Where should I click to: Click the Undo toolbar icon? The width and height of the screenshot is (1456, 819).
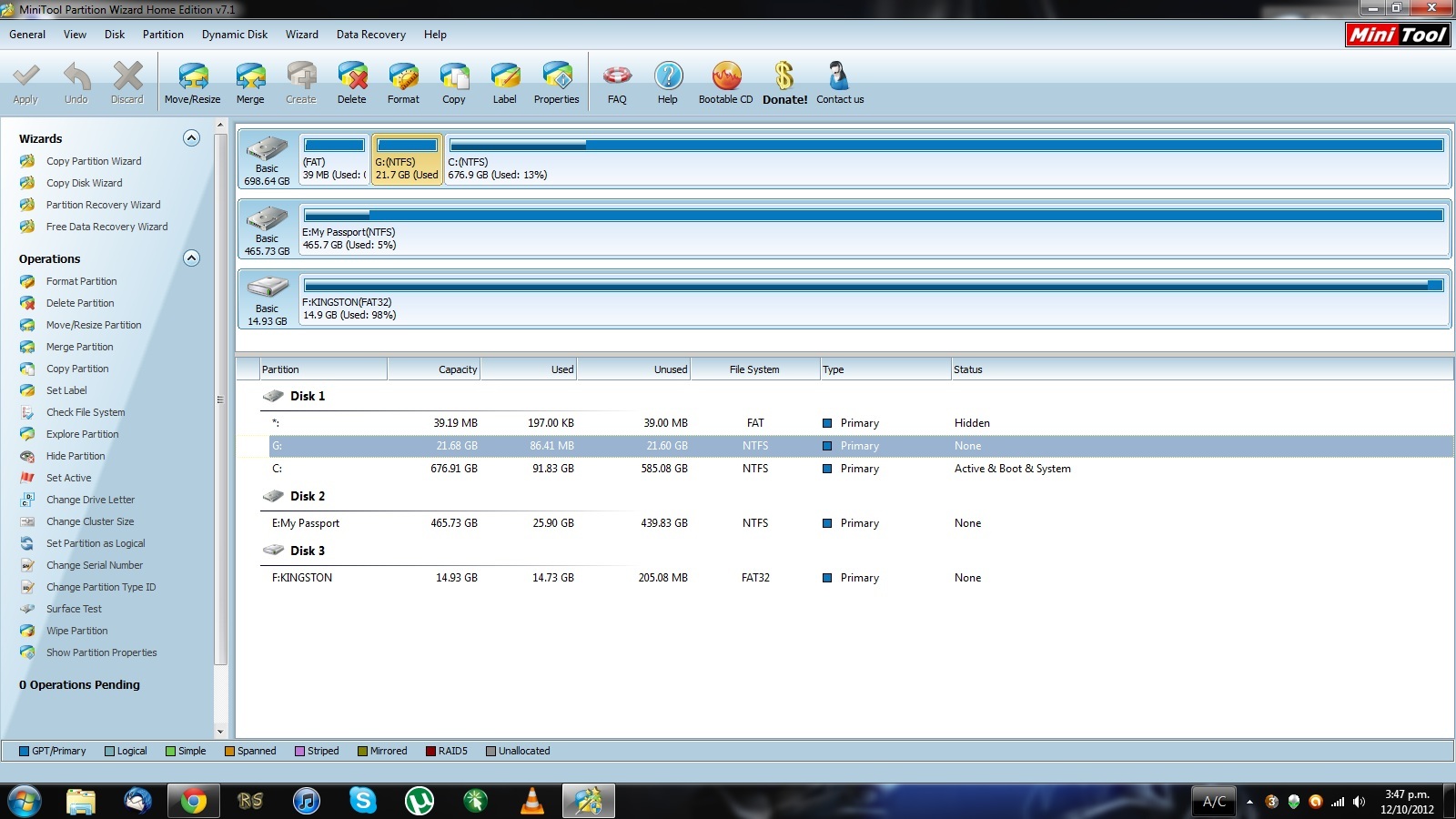[76, 83]
